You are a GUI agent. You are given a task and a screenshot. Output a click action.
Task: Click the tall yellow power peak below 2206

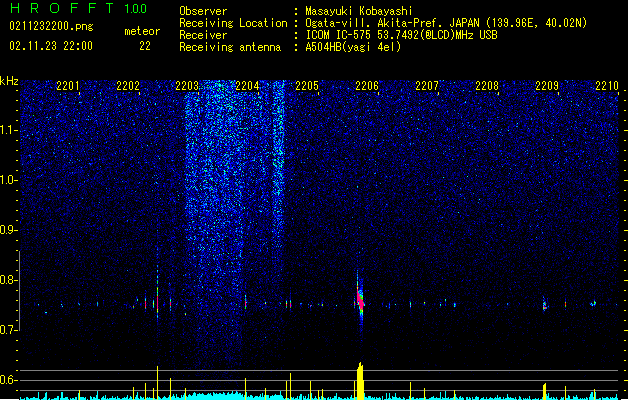(360, 381)
